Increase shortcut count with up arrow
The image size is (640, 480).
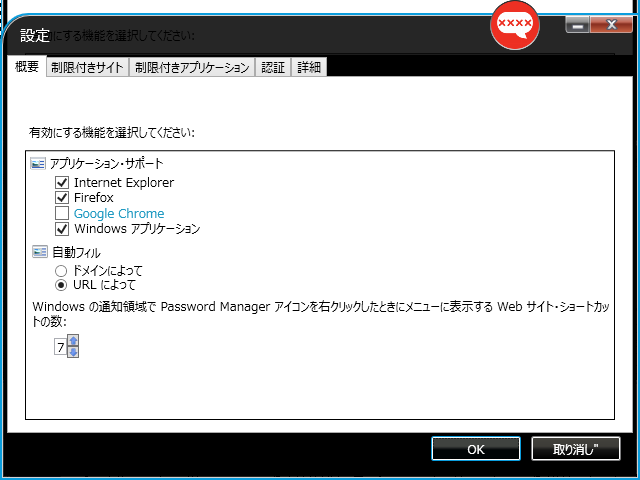(x=73, y=340)
